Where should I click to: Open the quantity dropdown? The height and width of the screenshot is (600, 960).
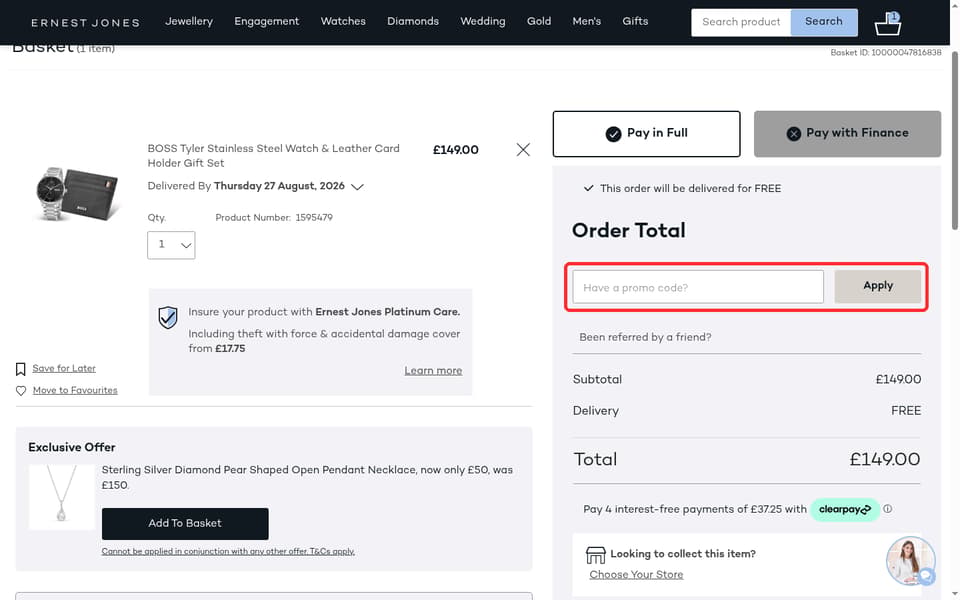(171, 245)
